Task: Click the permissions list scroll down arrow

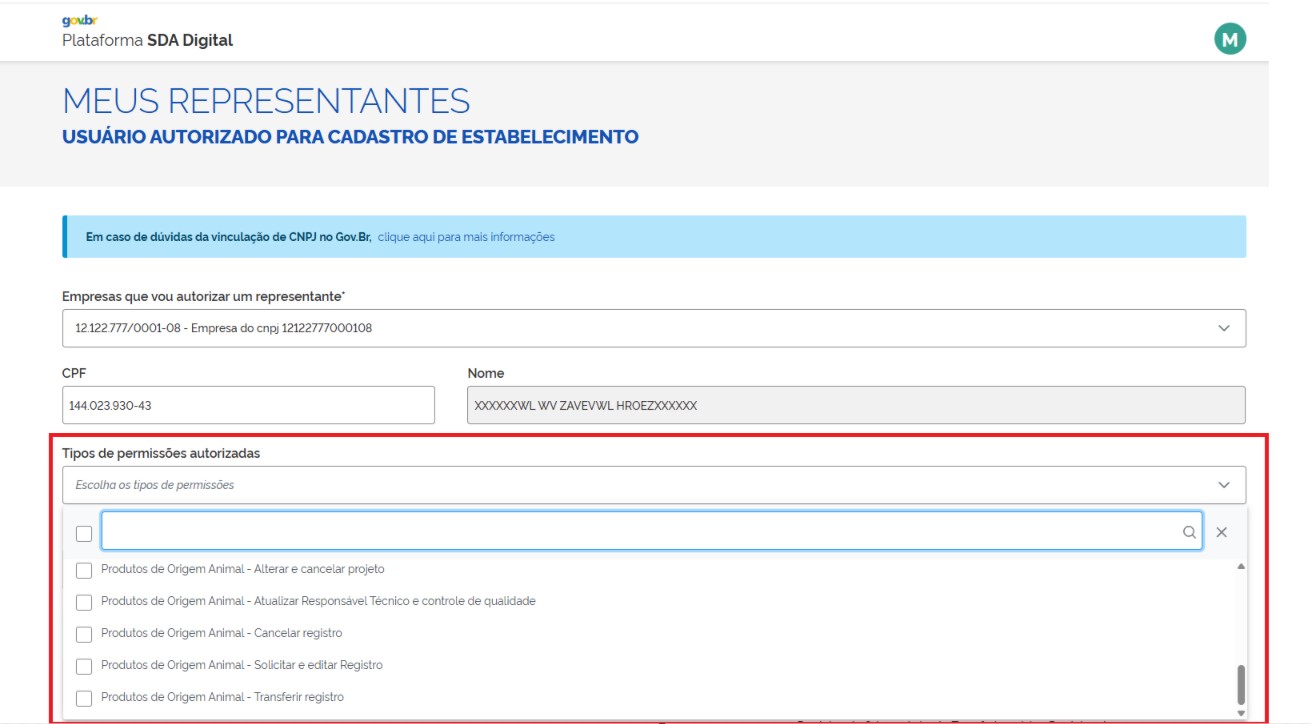Action: point(1241,712)
